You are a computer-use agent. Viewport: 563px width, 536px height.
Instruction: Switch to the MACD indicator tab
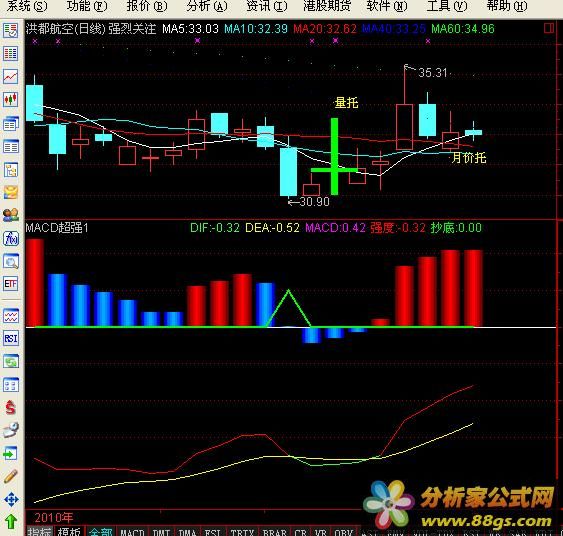click(132, 532)
